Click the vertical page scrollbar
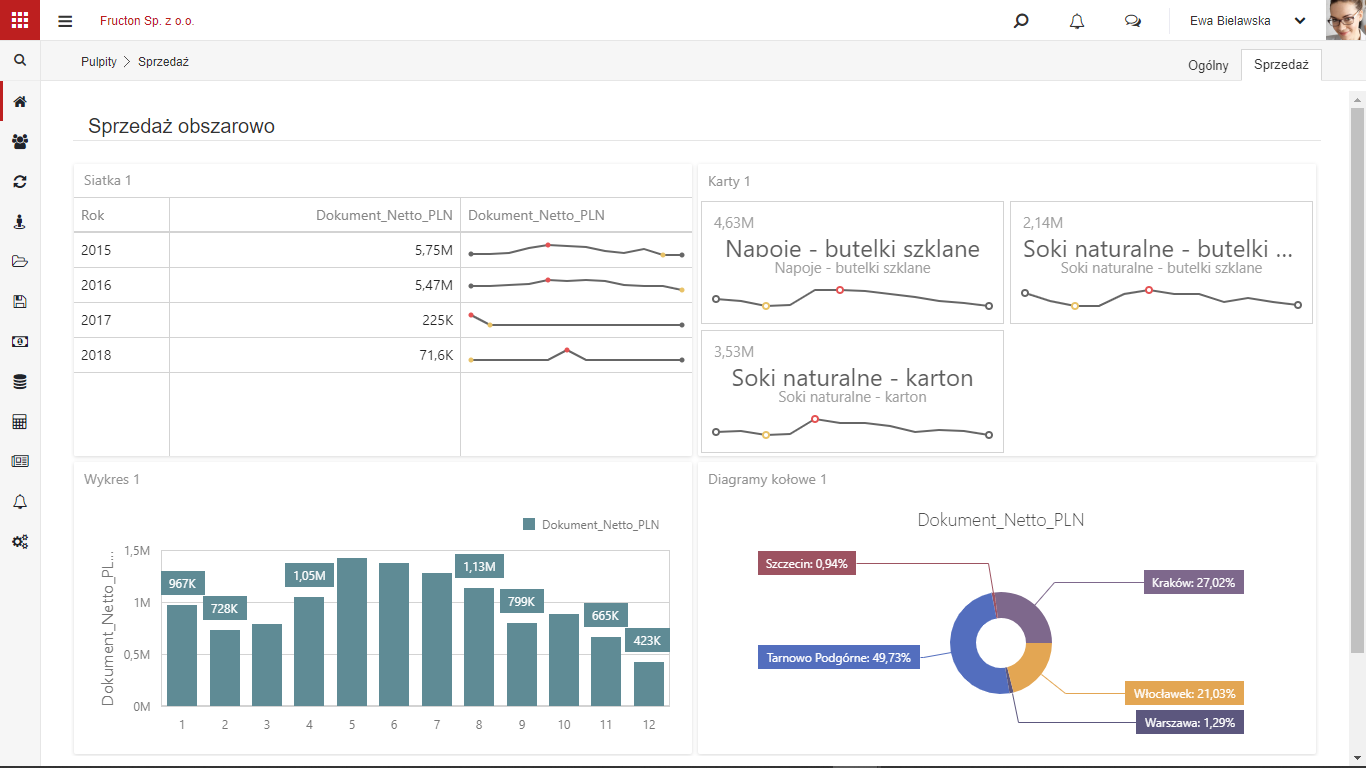 pyautogui.click(x=1357, y=377)
